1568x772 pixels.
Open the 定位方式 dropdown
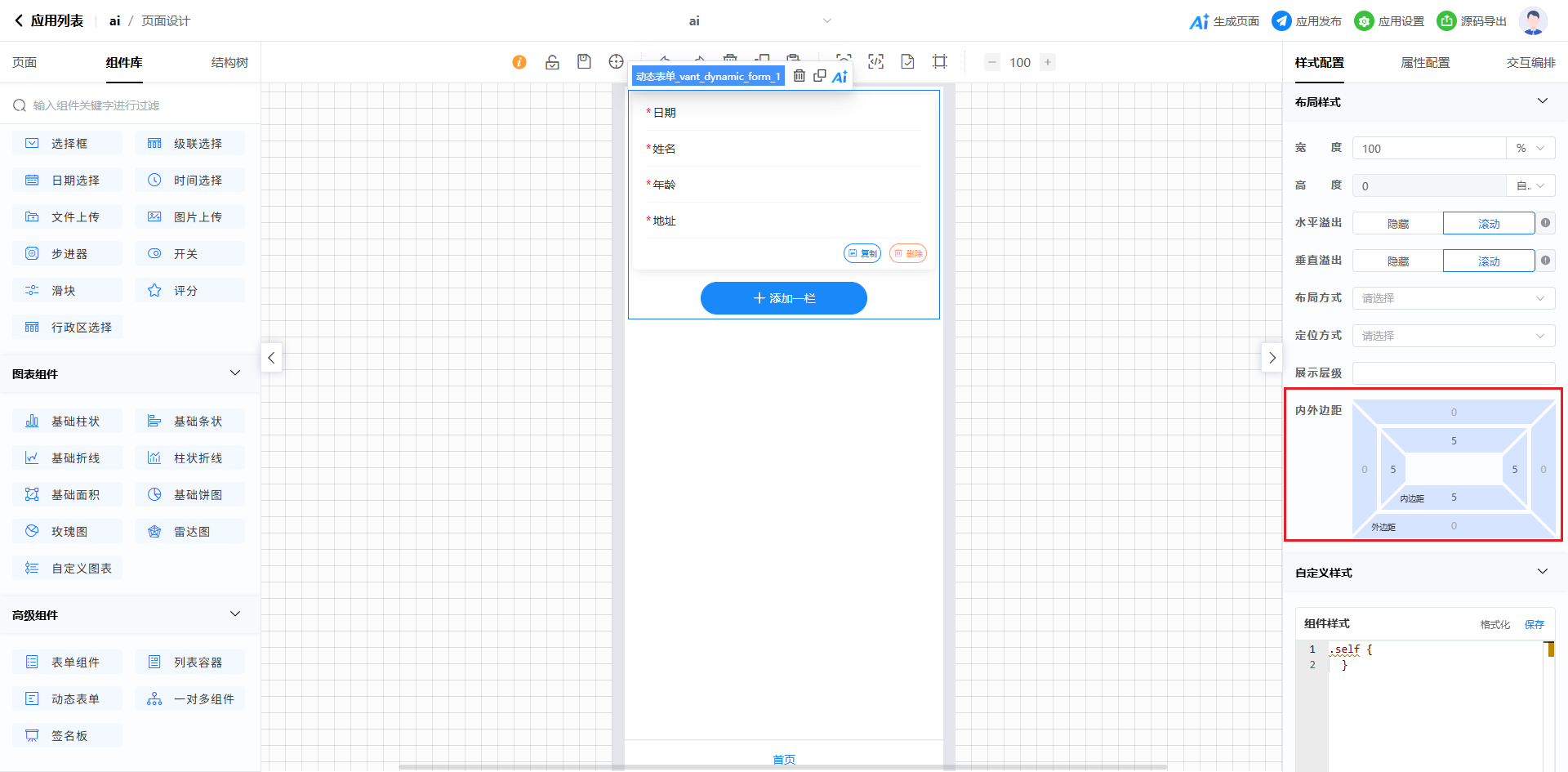(1453, 336)
